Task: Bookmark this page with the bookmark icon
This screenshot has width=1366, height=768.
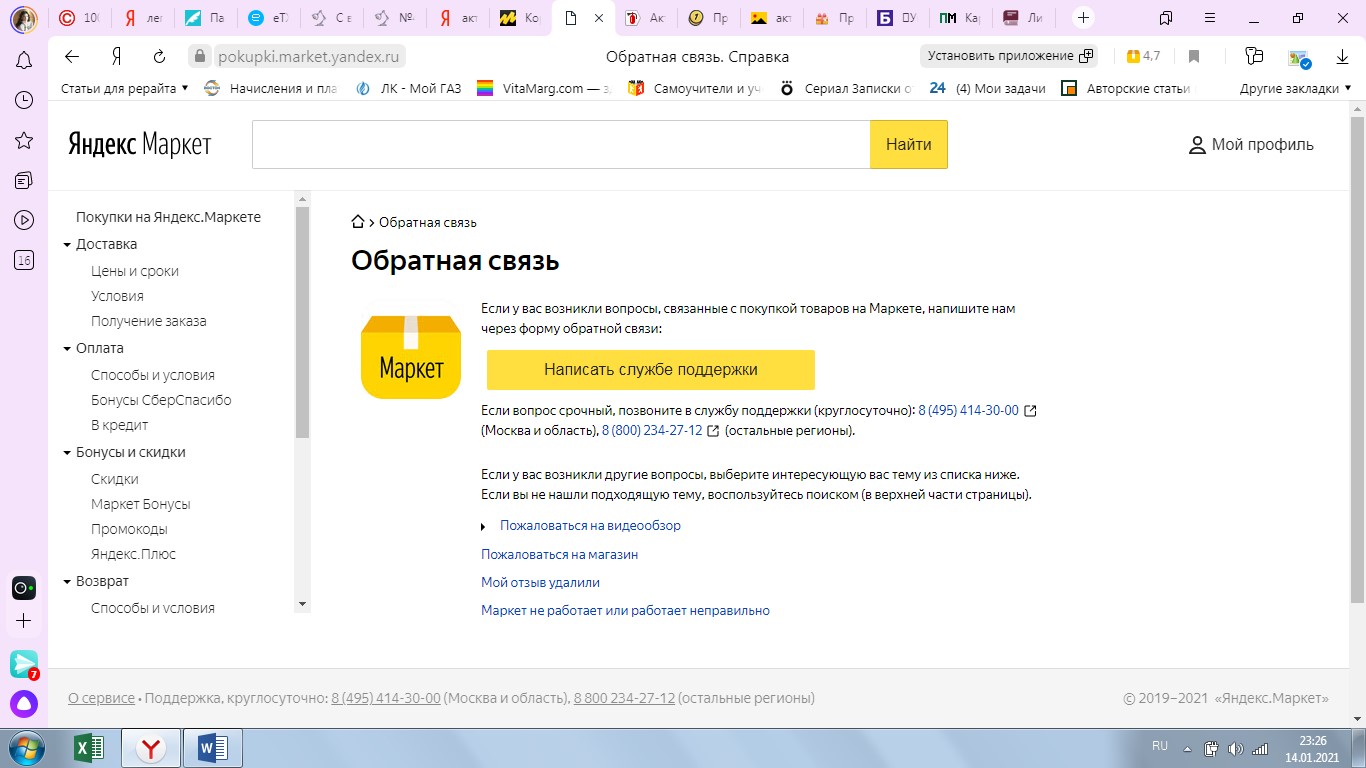Action: pos(1194,56)
